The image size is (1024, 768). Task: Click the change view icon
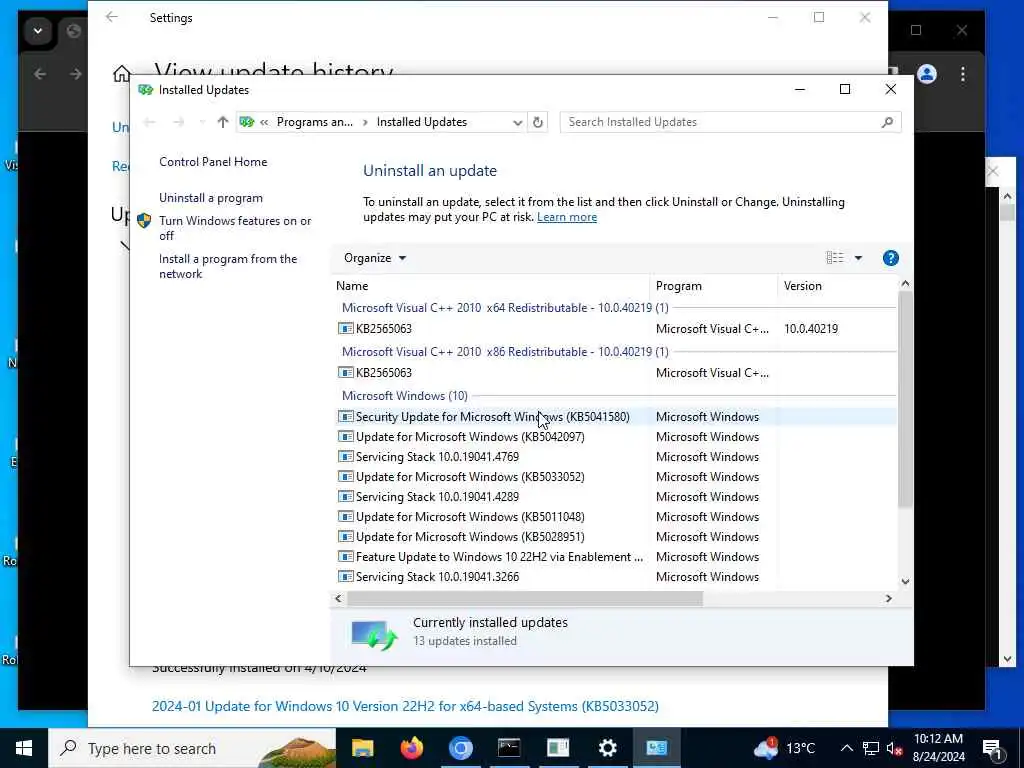(x=835, y=258)
